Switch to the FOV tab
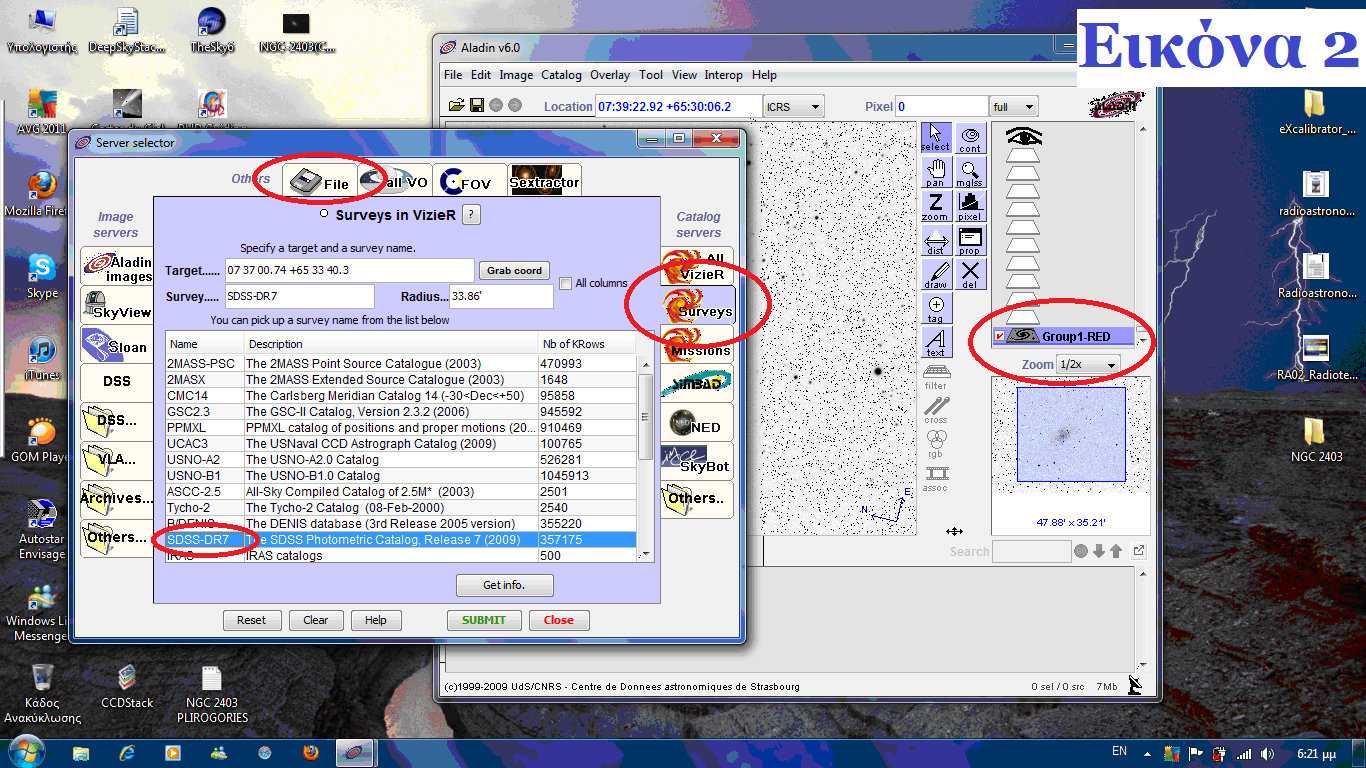Image resolution: width=1366 pixels, height=768 pixels. pyautogui.click(x=469, y=181)
